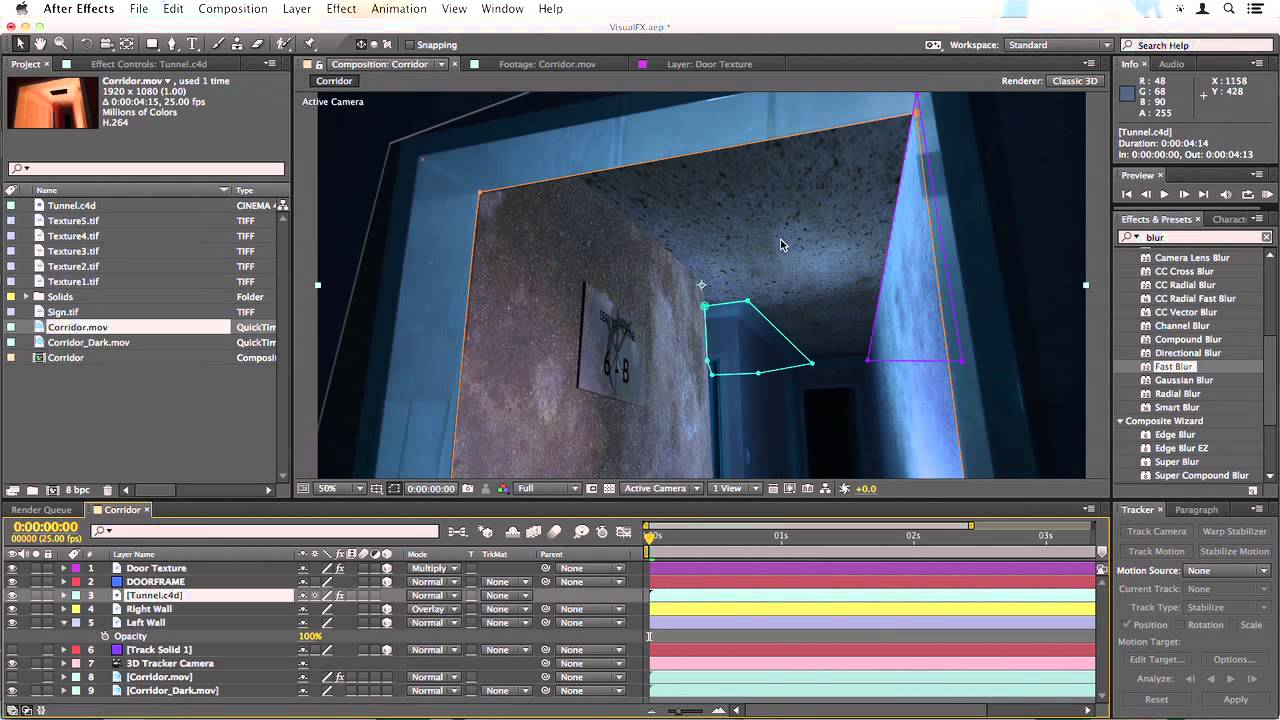Click the pick whip for Door Texture parent

546,568
